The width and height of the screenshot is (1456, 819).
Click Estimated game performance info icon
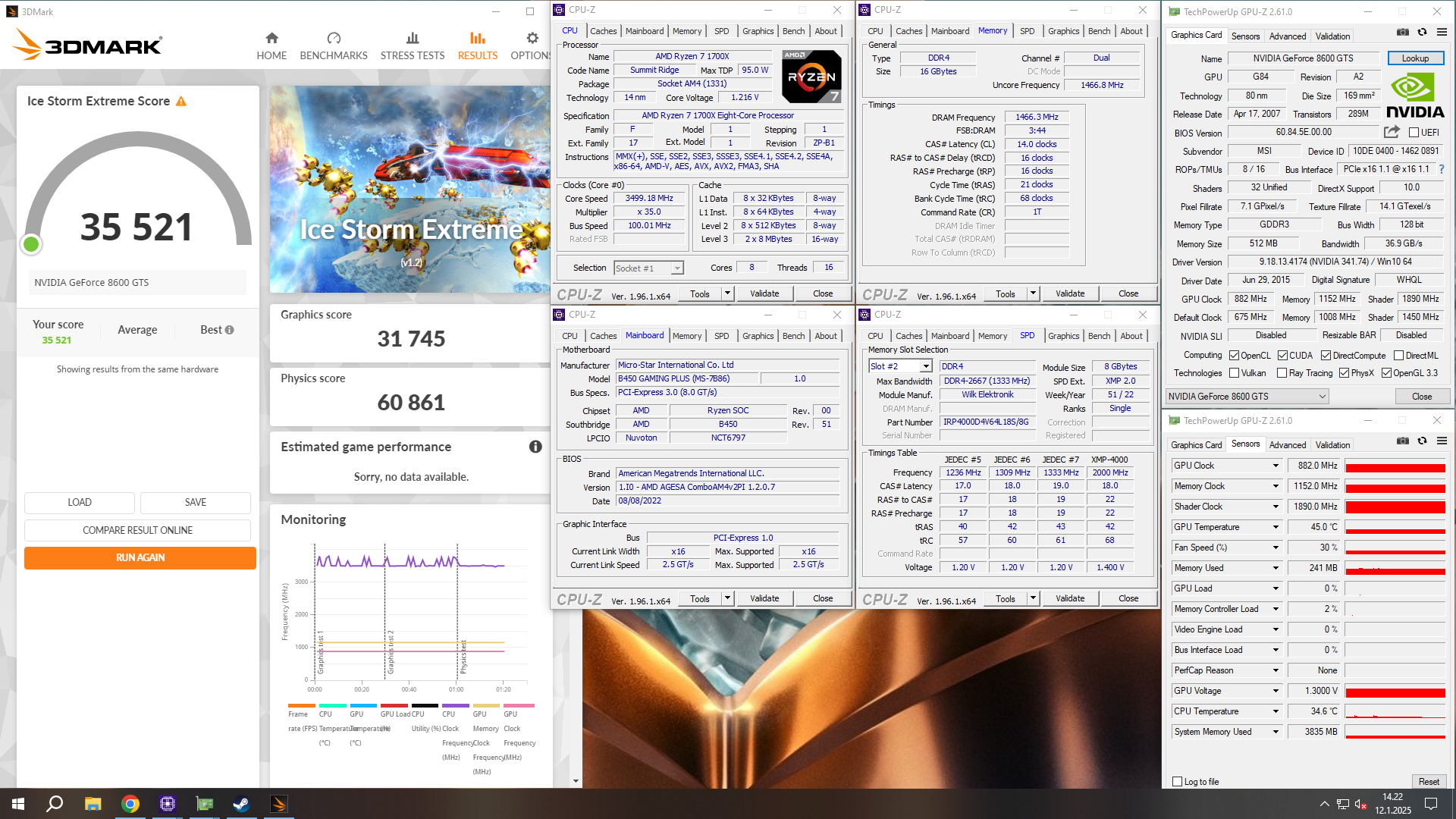click(x=535, y=447)
